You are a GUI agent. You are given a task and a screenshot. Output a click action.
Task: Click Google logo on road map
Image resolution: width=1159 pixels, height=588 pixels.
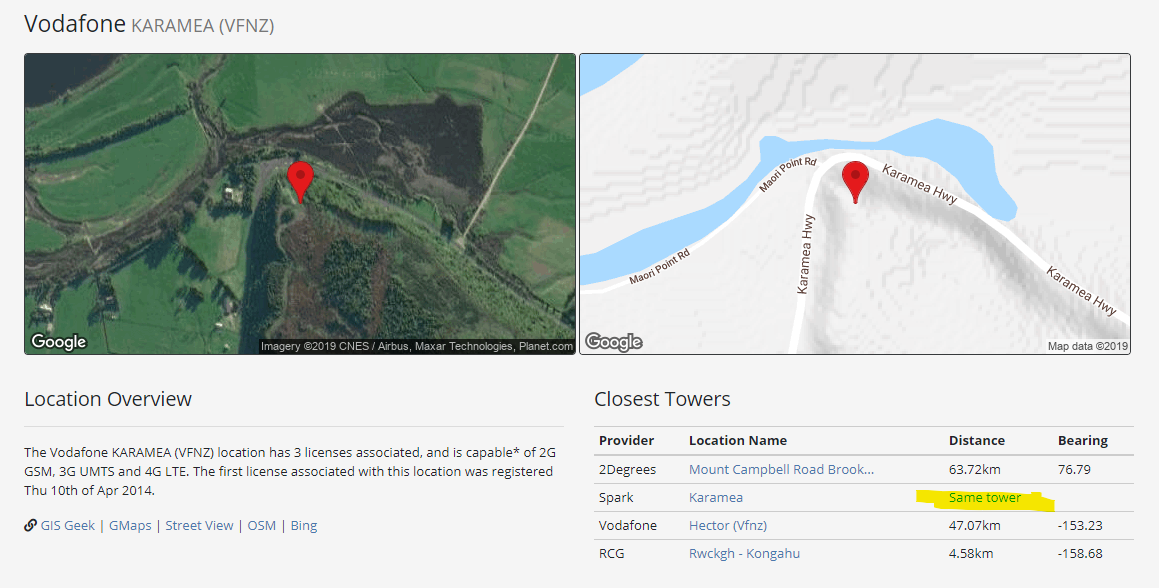pos(614,341)
